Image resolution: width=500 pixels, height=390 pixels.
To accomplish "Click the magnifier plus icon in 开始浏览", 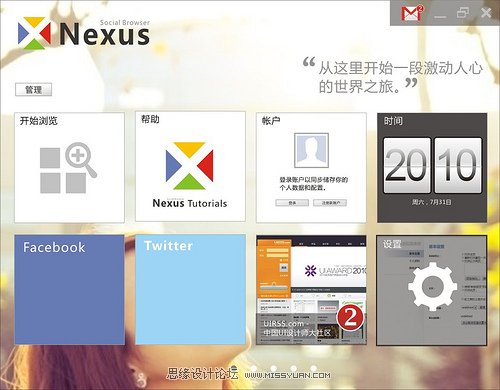I will click(80, 159).
